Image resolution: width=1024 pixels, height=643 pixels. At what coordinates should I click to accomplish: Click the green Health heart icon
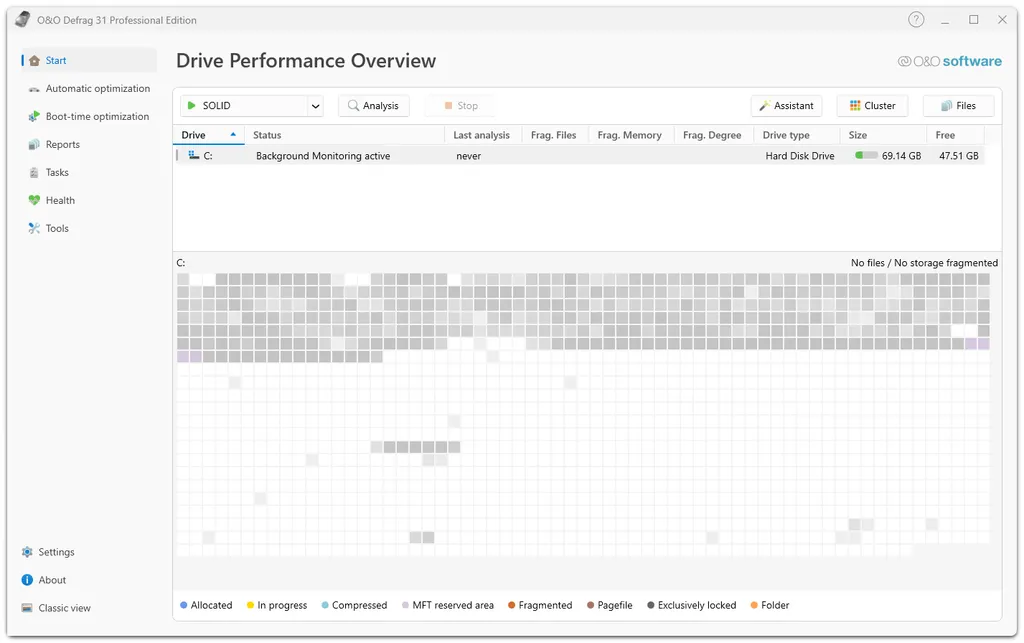(34, 200)
